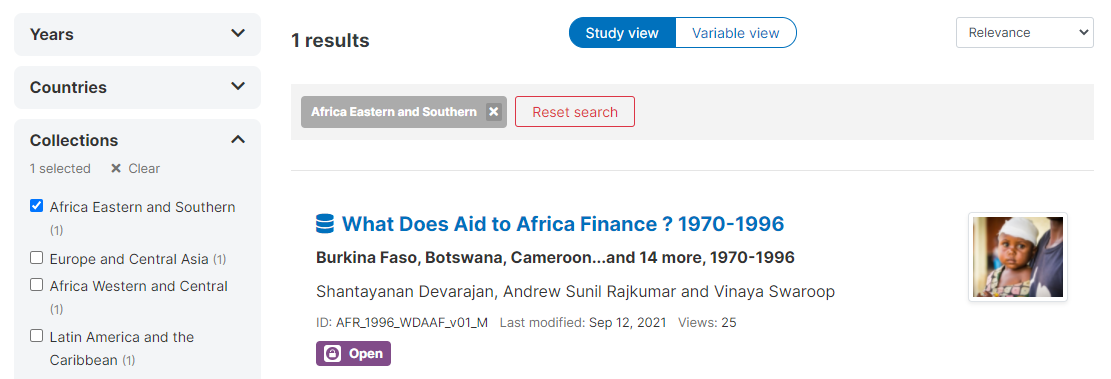Uncheck Africa Eastern and Southern checkbox
This screenshot has height=379, width=1111.
click(37, 206)
